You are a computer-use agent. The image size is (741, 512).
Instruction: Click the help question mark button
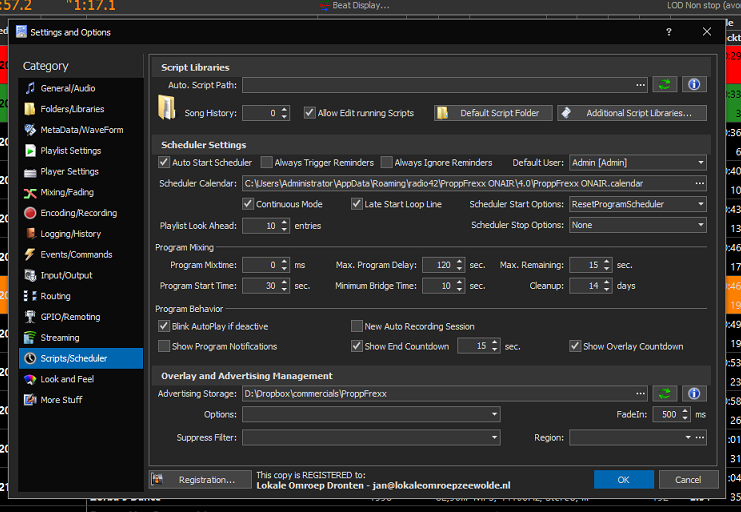[669, 32]
